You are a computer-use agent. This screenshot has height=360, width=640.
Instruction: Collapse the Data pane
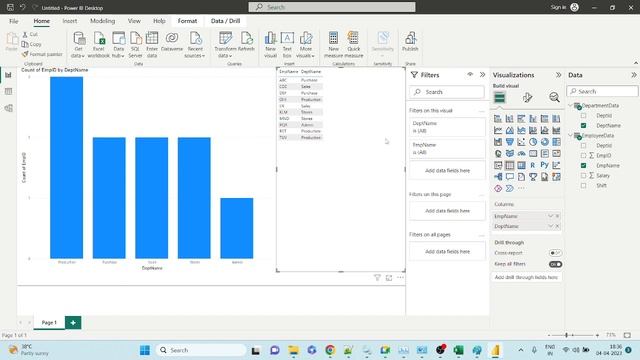pos(633,75)
